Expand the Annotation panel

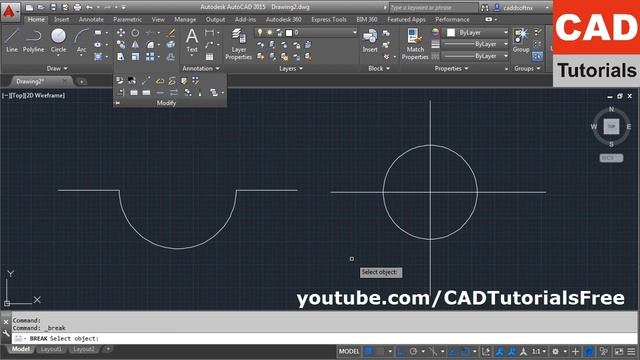[x=201, y=69]
